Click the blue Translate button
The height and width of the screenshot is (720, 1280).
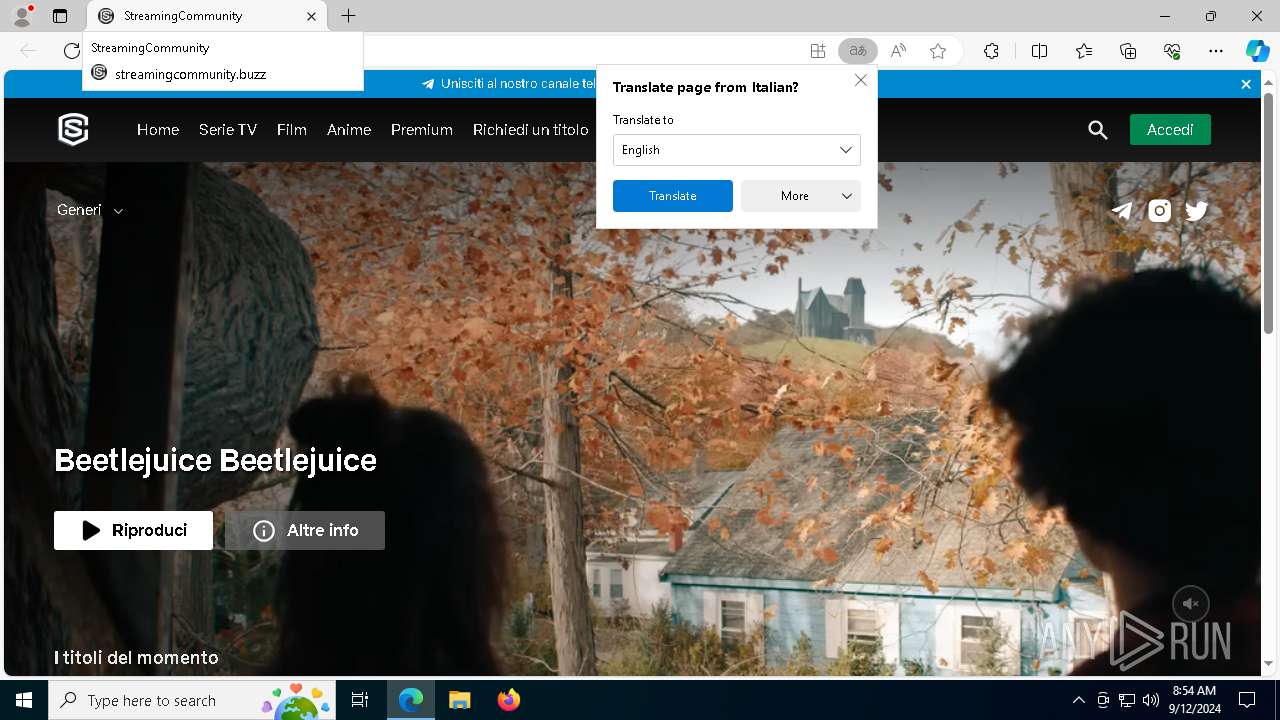click(x=673, y=196)
